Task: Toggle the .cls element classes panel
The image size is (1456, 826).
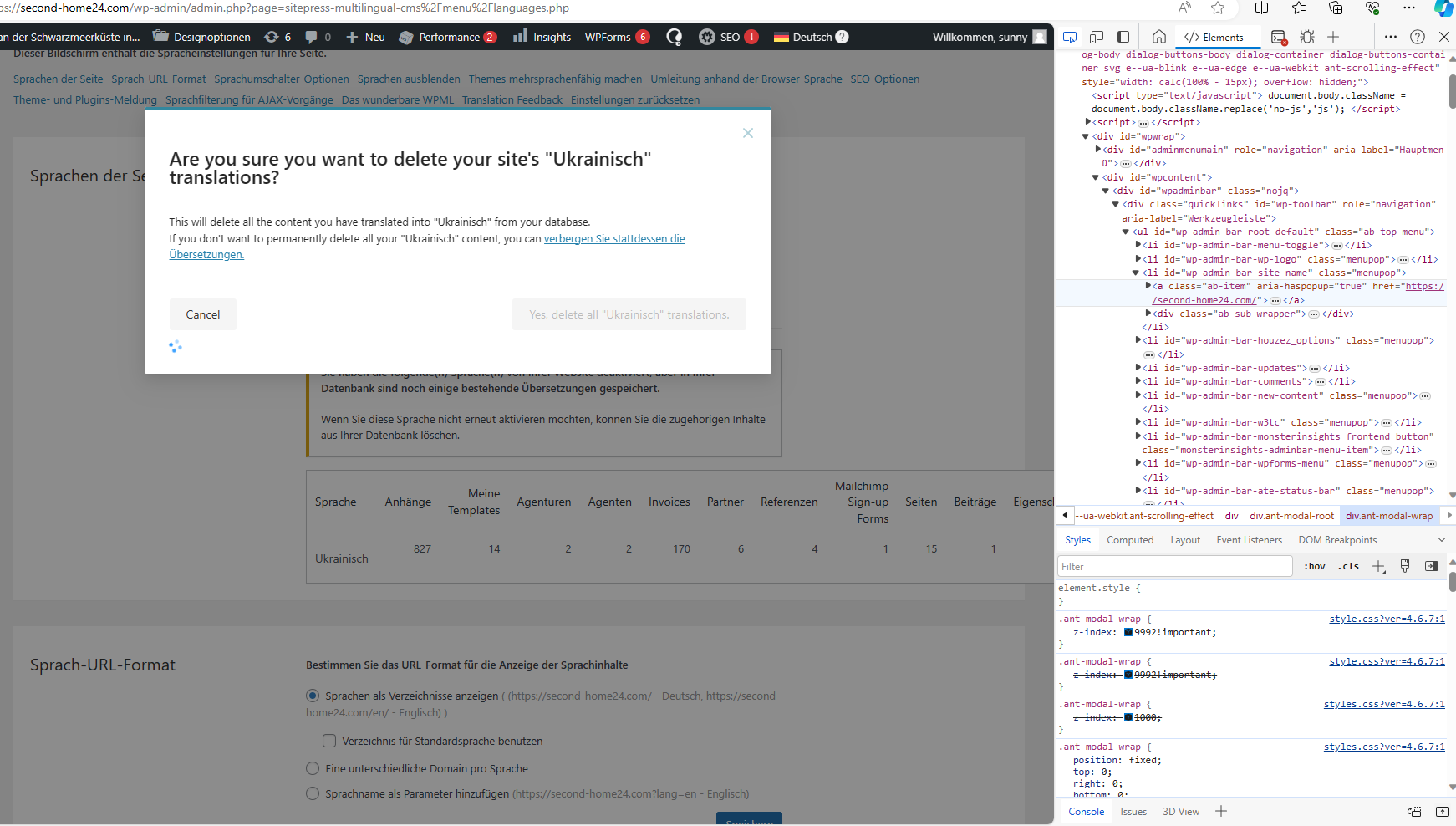Action: pos(1348,566)
